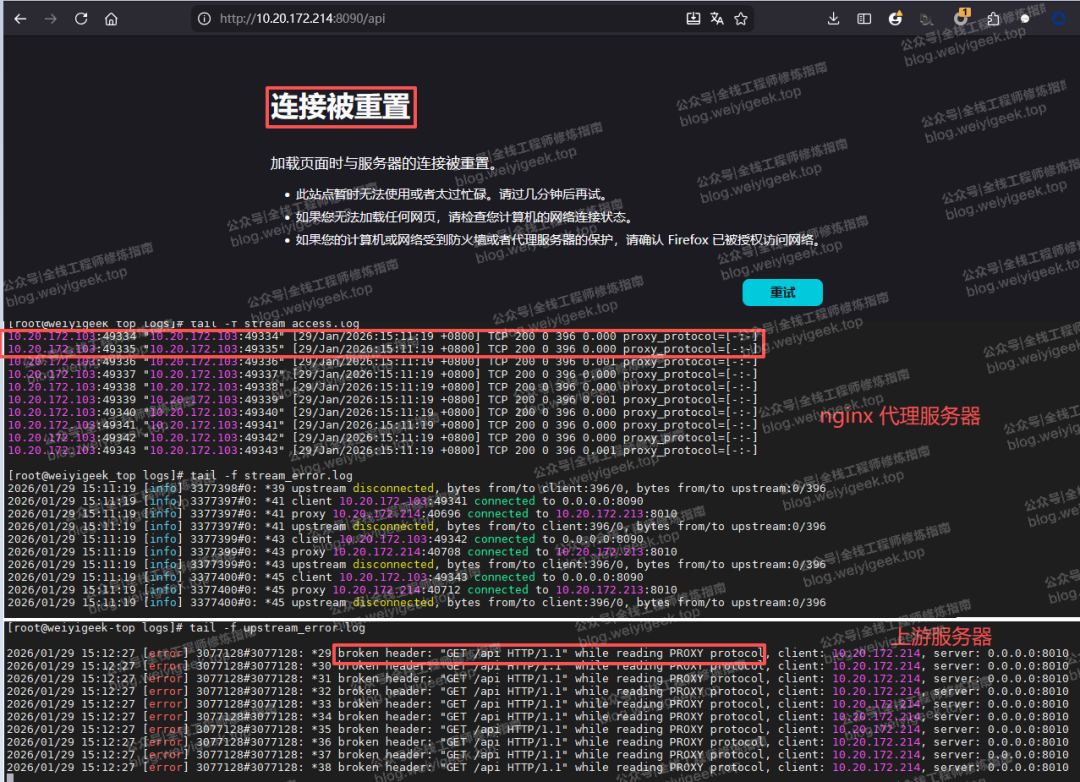Click access log entry for port 49336
The width and height of the screenshot is (1080, 782).
click(x=382, y=362)
